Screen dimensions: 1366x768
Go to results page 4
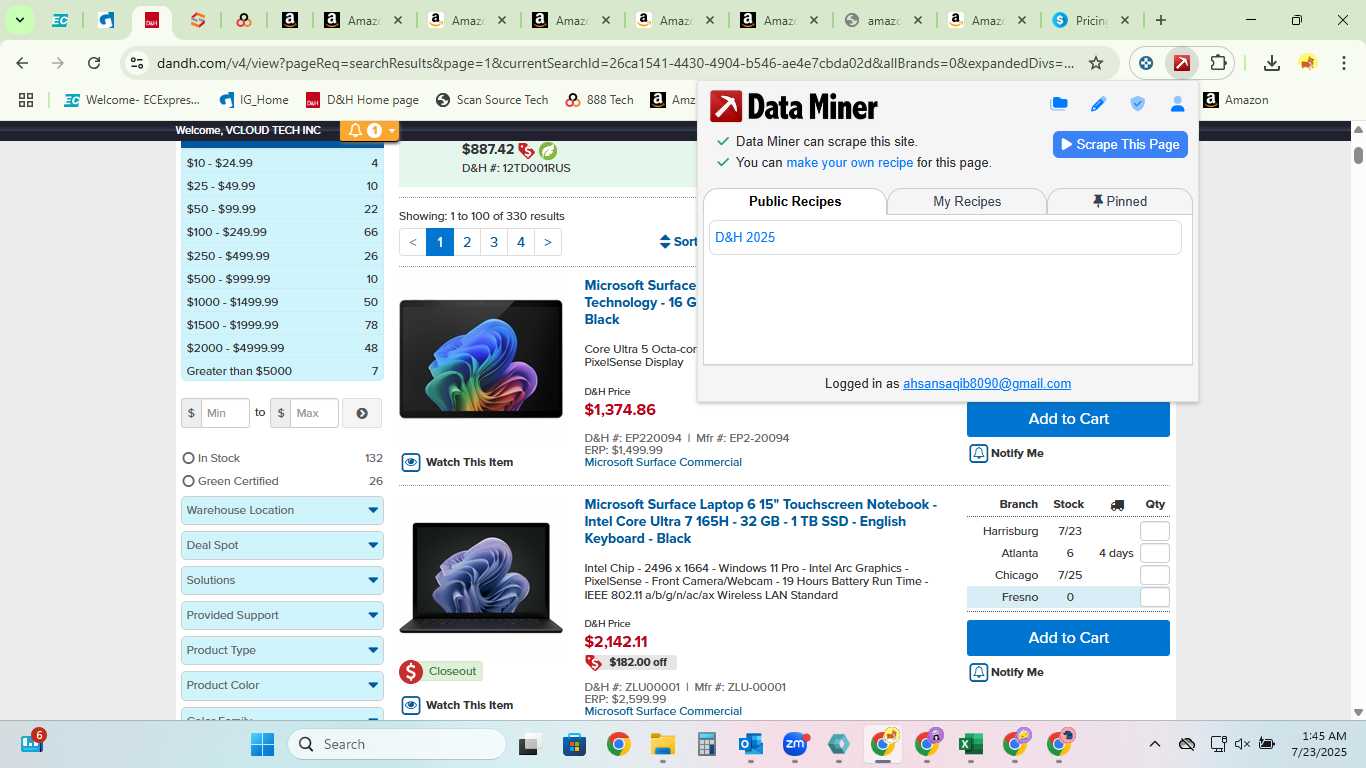(x=521, y=242)
